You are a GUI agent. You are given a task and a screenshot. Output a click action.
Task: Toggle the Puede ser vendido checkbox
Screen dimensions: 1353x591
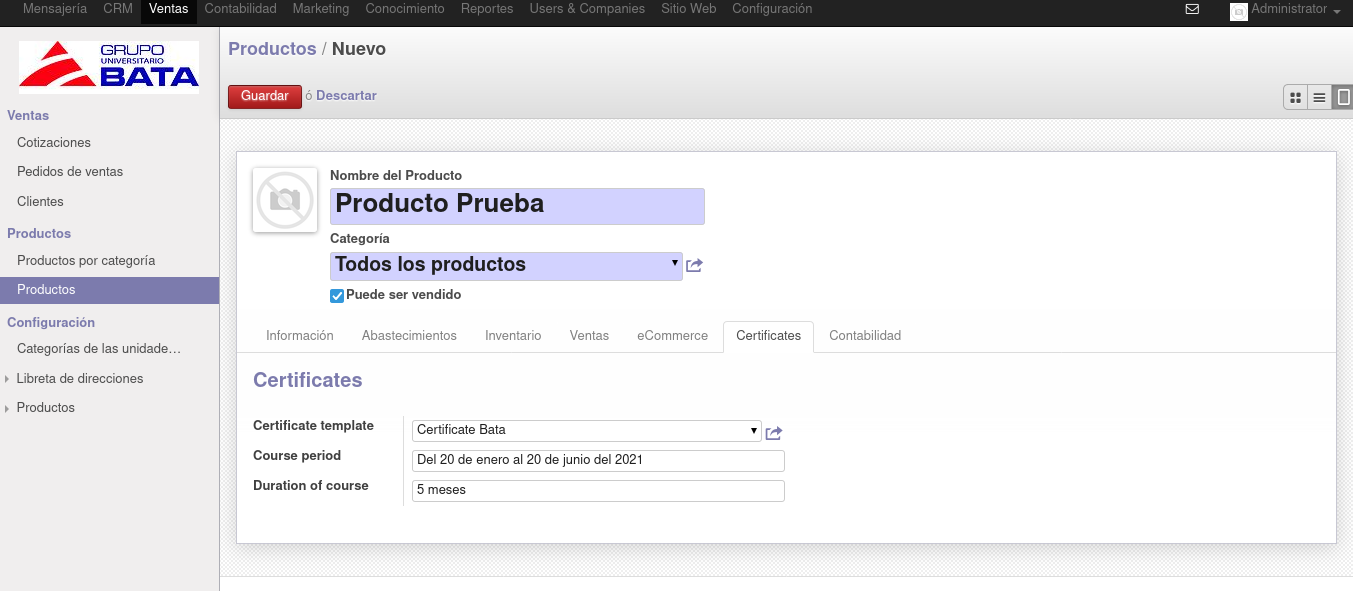click(337, 296)
